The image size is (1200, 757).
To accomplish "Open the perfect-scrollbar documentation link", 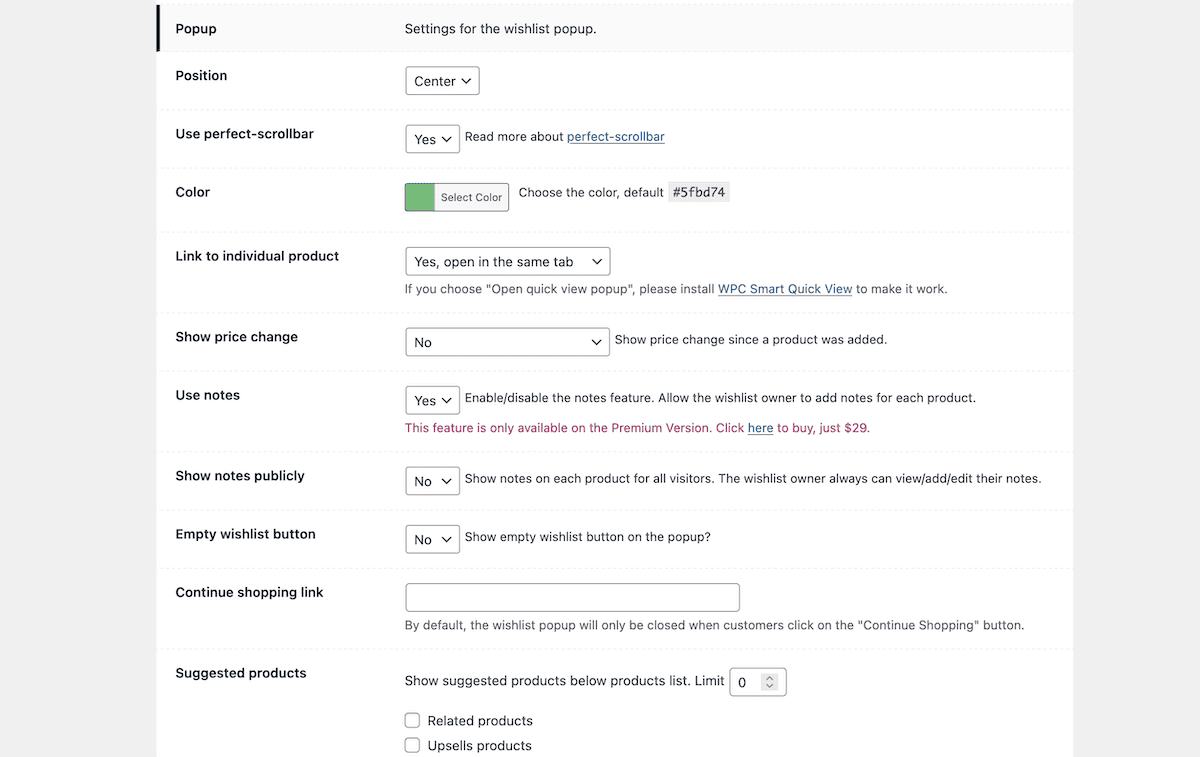I will pyautogui.click(x=616, y=137).
